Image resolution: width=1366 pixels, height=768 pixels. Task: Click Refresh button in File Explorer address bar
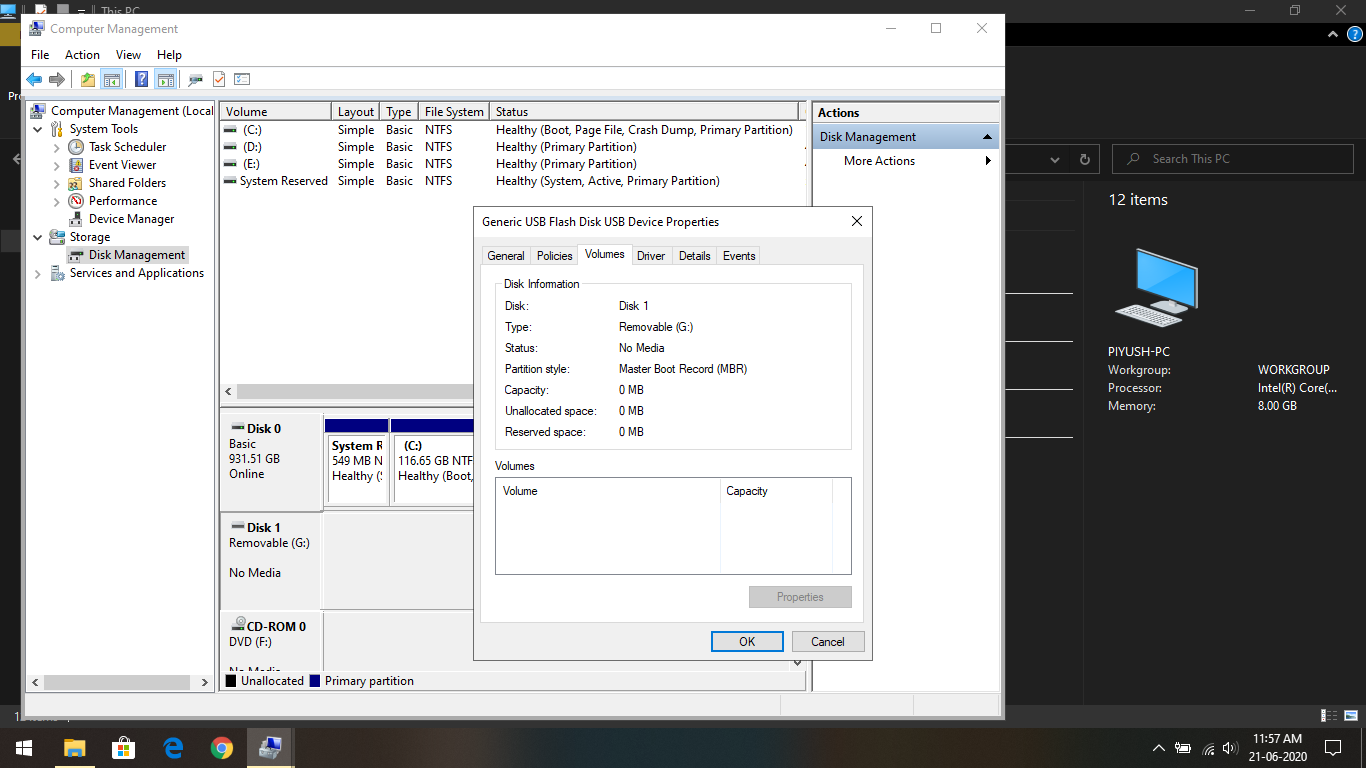[1084, 159]
